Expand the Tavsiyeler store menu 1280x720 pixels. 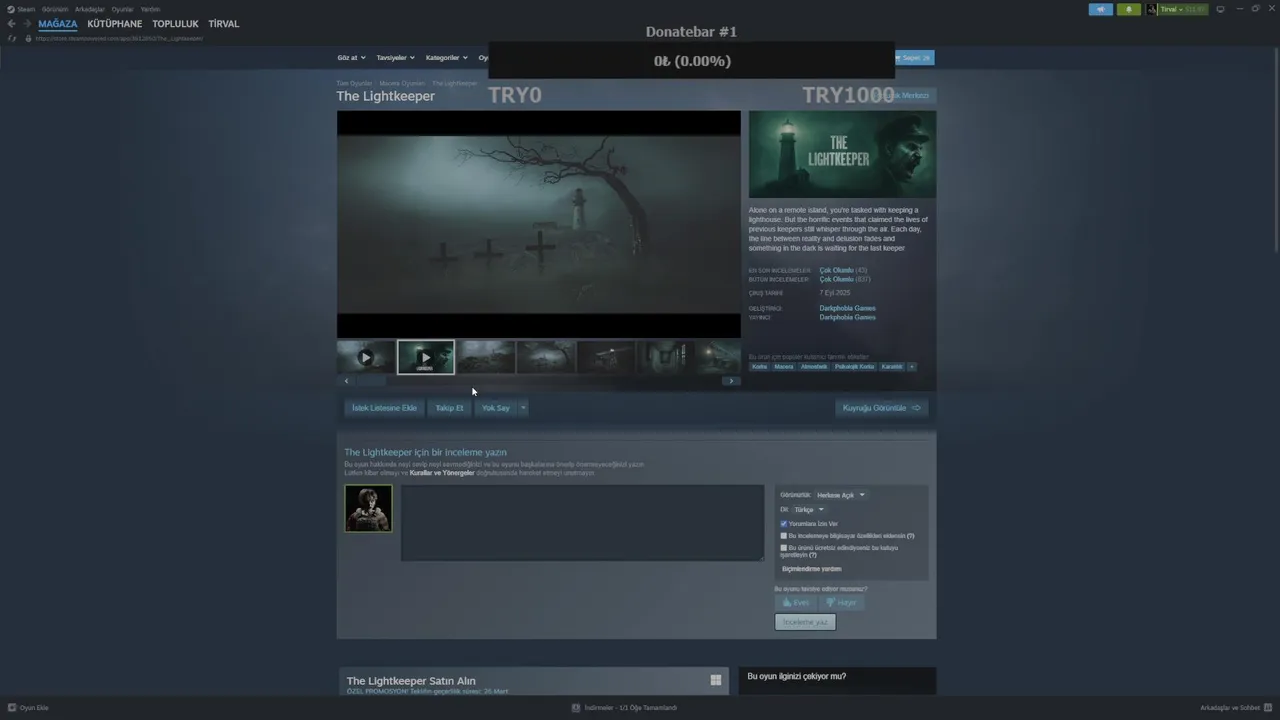coord(395,58)
